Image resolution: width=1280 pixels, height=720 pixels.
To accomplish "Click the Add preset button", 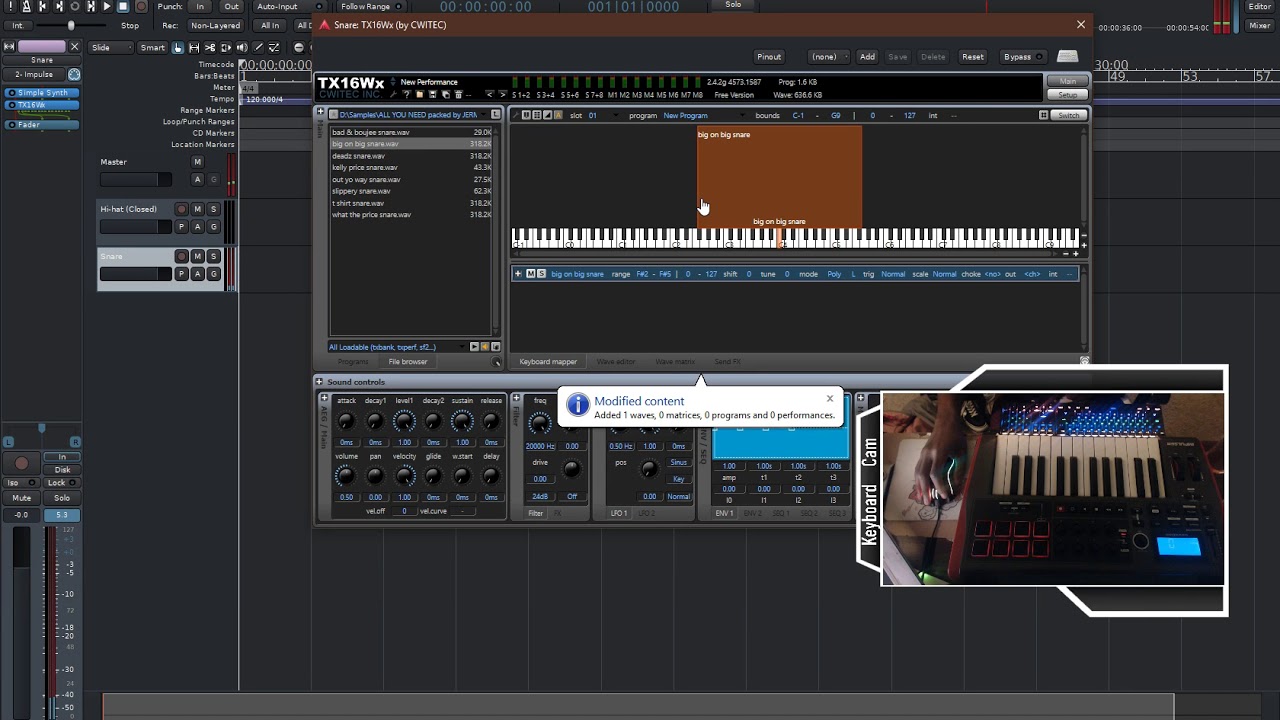I will click(x=867, y=57).
